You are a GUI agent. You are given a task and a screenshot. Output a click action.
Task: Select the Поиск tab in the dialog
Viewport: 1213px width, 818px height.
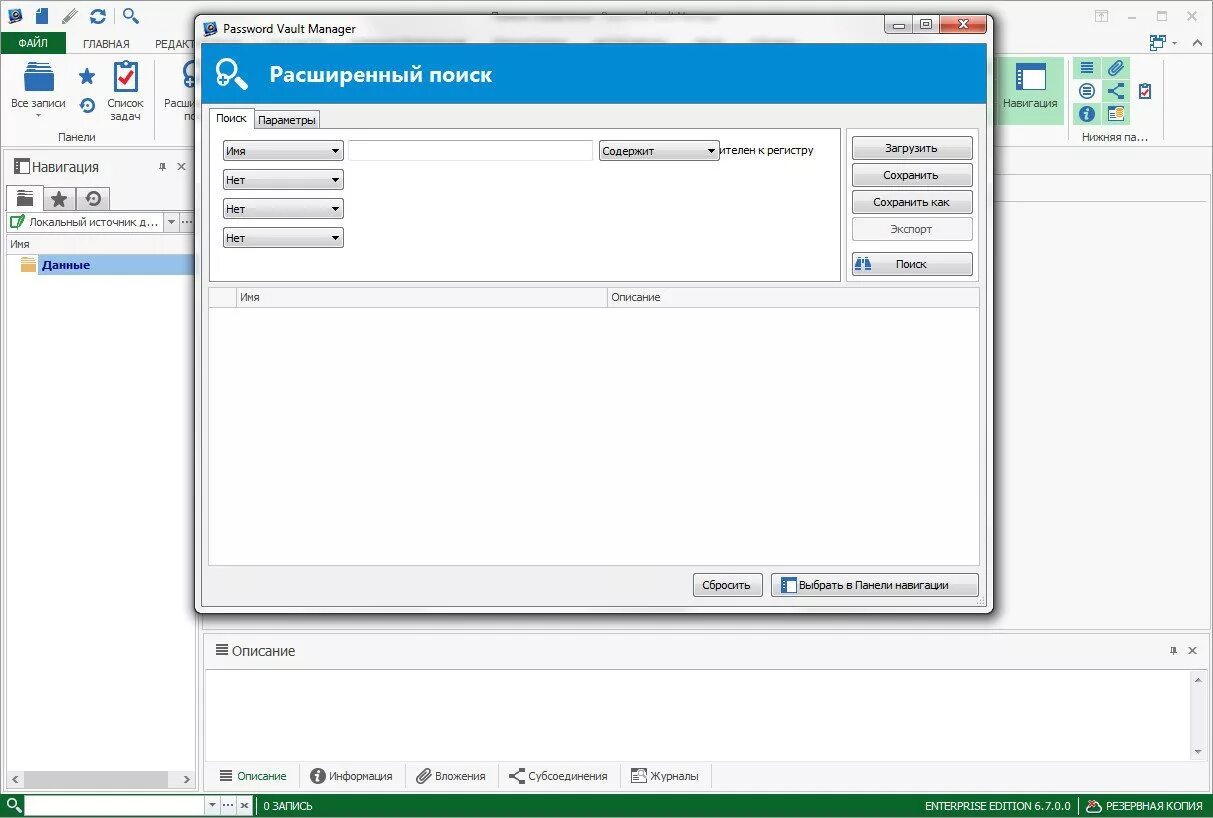pyautogui.click(x=231, y=118)
